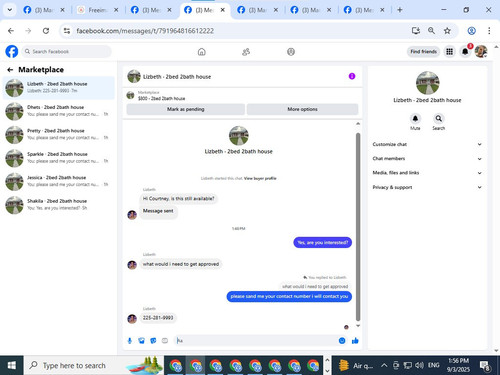Choose a sticker from the sticker icon
Image resolution: width=500 pixels, height=375 pixels.
153,341
